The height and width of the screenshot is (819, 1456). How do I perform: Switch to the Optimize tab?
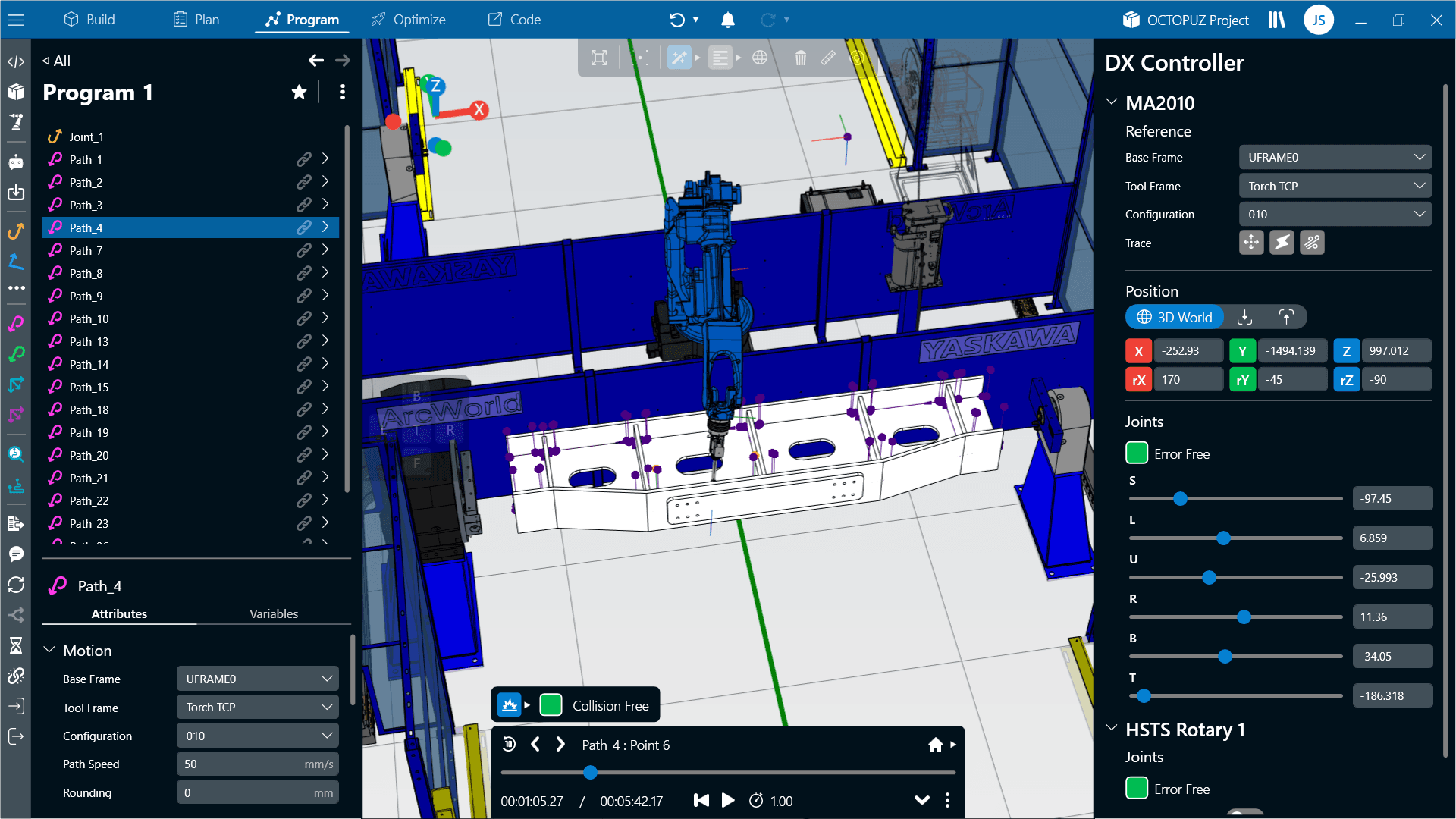click(409, 20)
